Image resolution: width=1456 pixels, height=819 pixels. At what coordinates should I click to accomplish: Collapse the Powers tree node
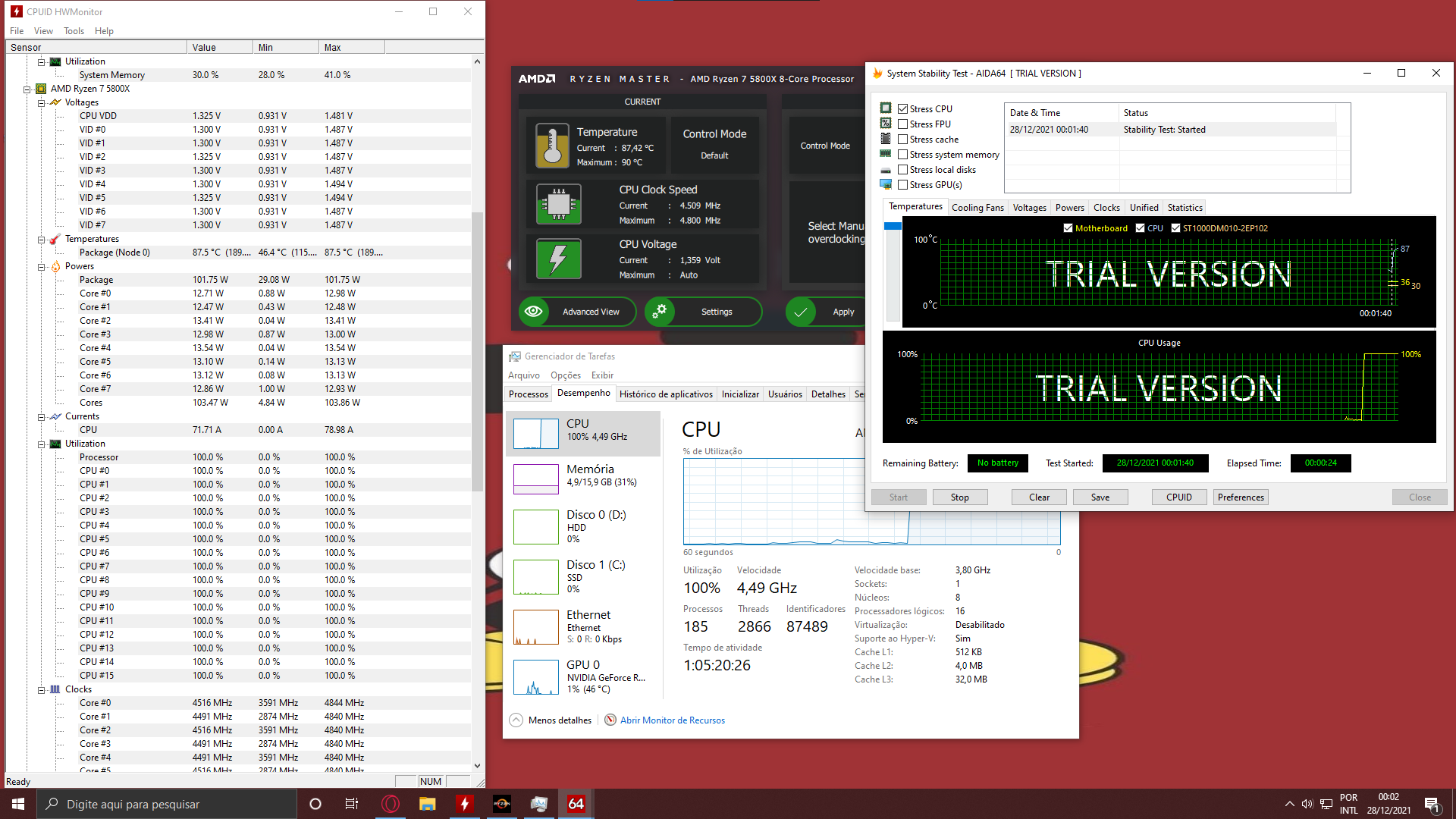pos(41,266)
